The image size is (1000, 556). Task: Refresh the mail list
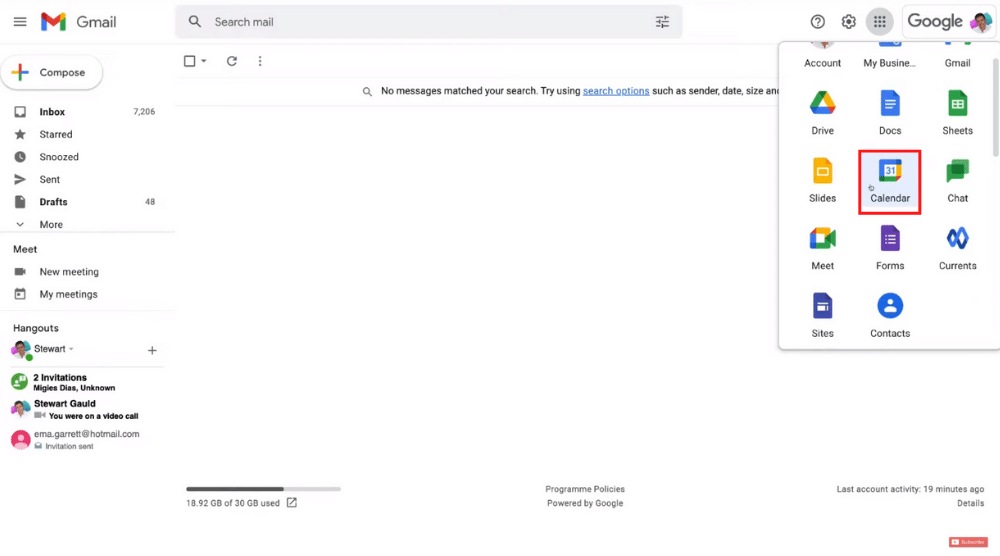tap(232, 61)
